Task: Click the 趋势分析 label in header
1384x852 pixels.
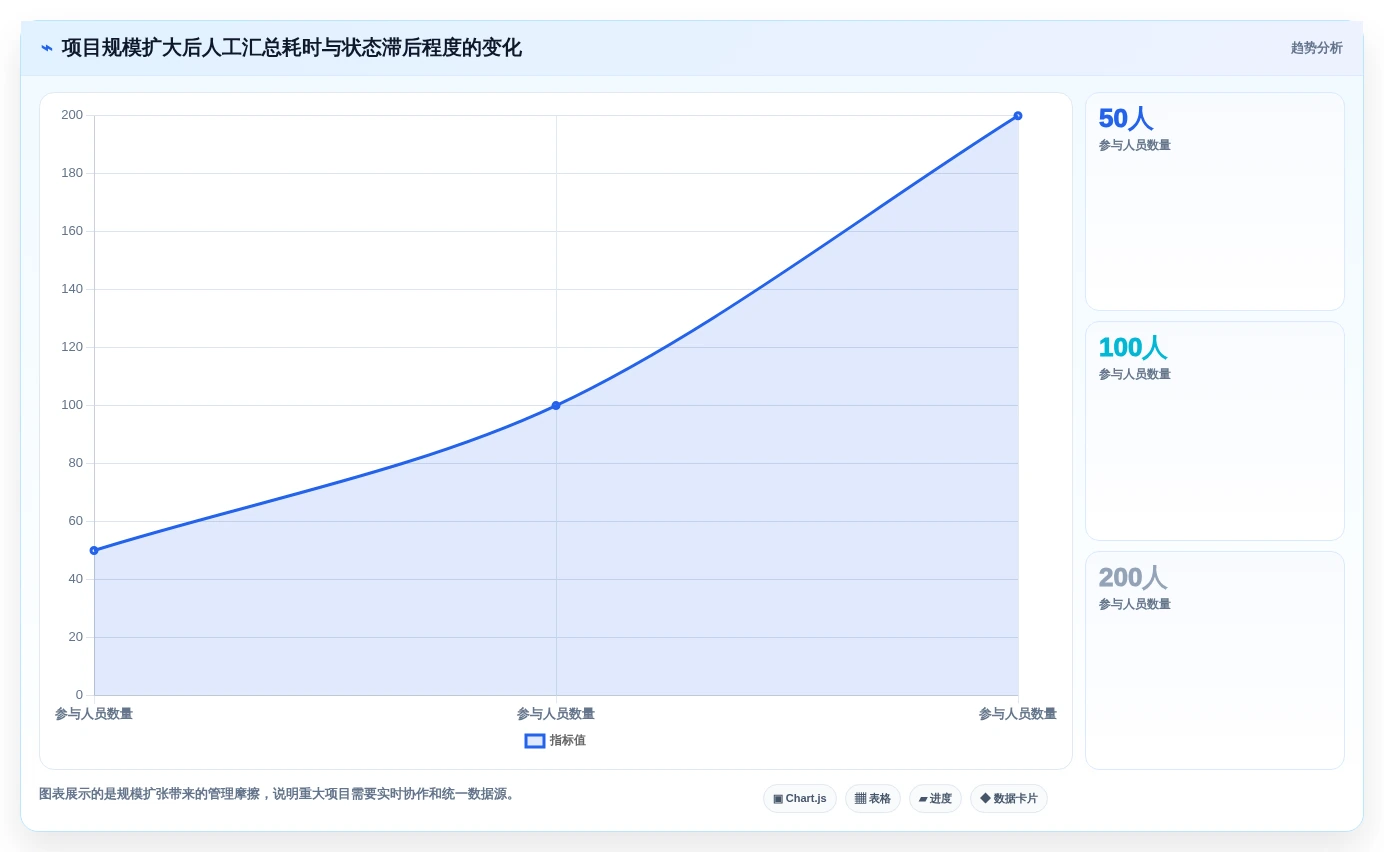Action: 1316,48
